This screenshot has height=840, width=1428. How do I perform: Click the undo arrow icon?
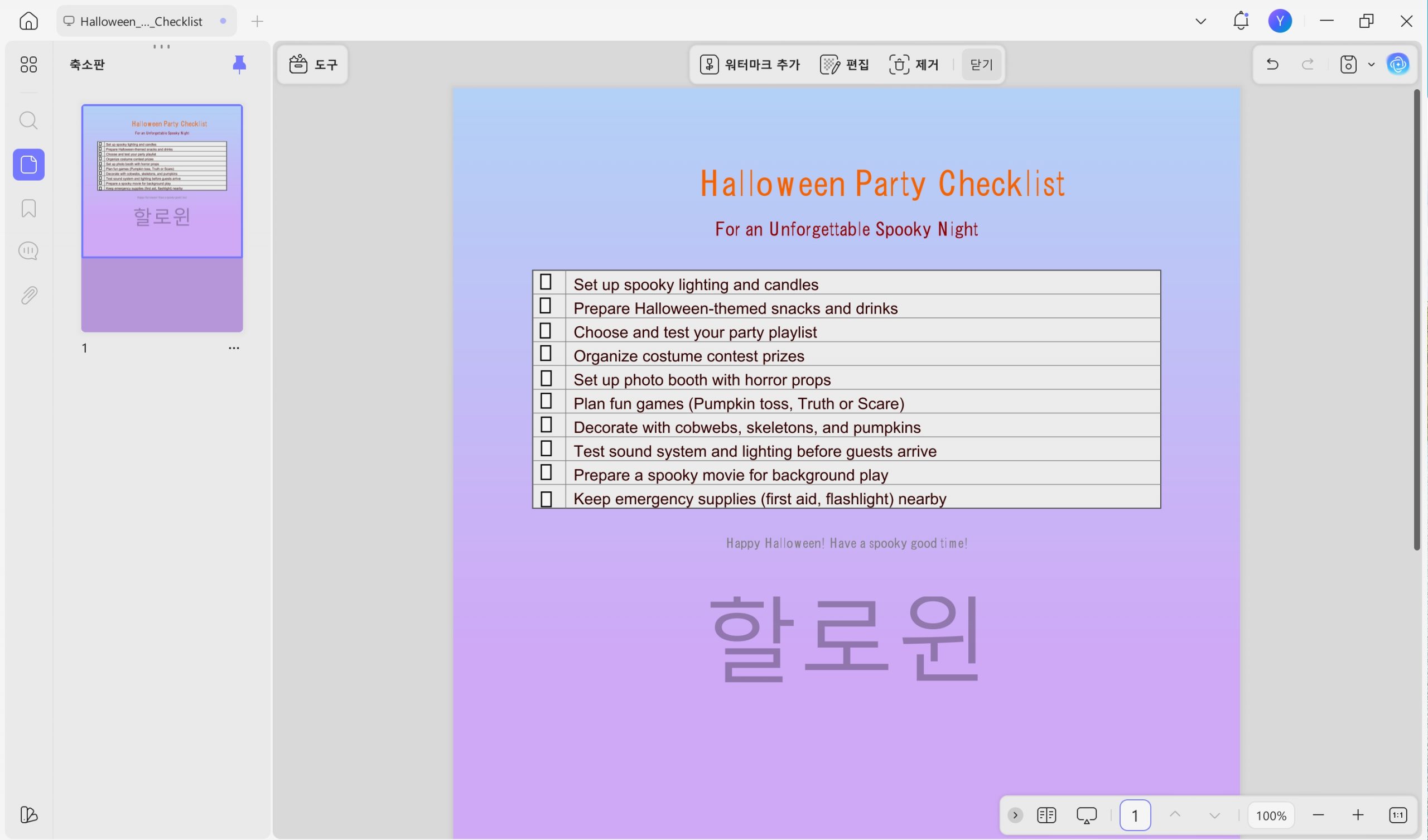pos(1272,64)
